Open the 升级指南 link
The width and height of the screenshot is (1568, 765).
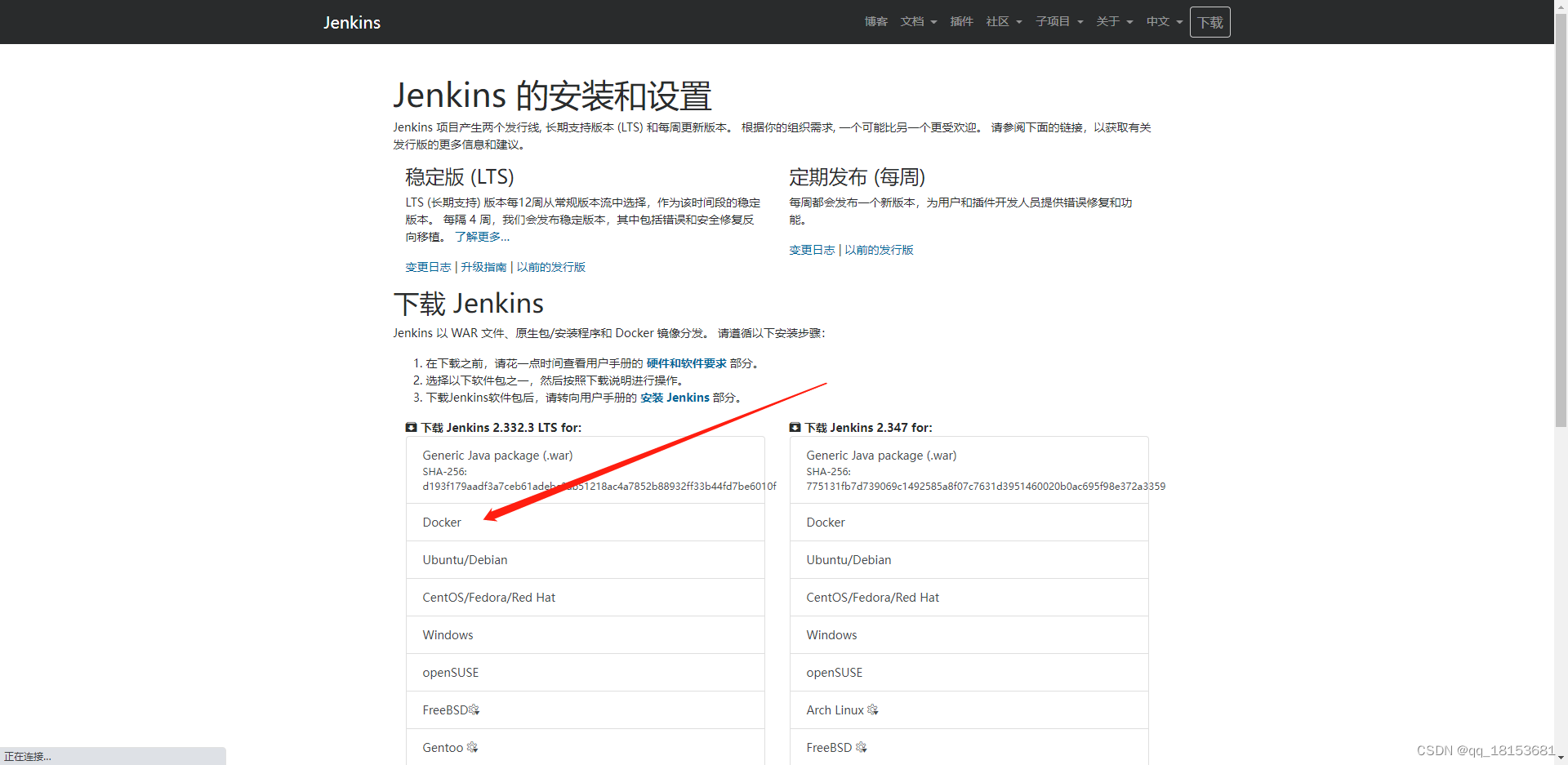pyautogui.click(x=483, y=267)
